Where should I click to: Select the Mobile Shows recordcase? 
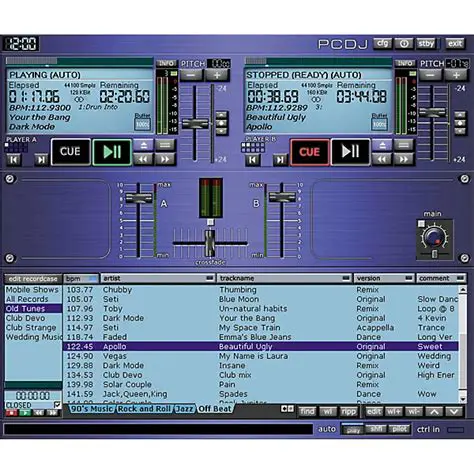pos(32,290)
